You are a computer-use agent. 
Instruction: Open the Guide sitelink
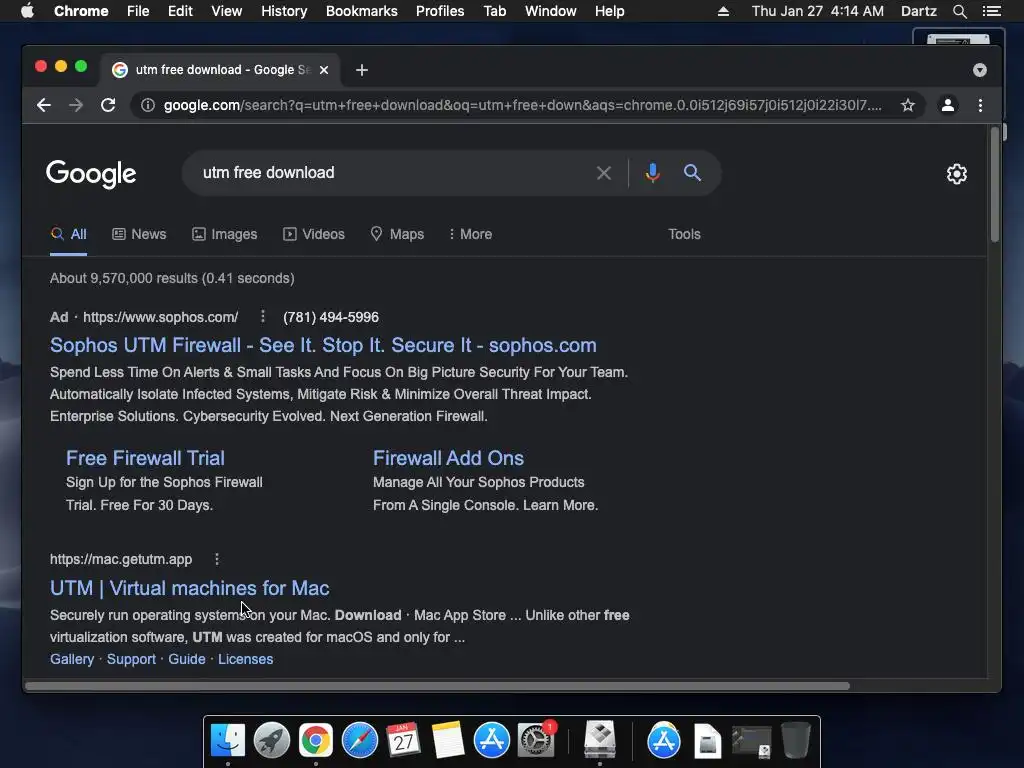tap(187, 660)
